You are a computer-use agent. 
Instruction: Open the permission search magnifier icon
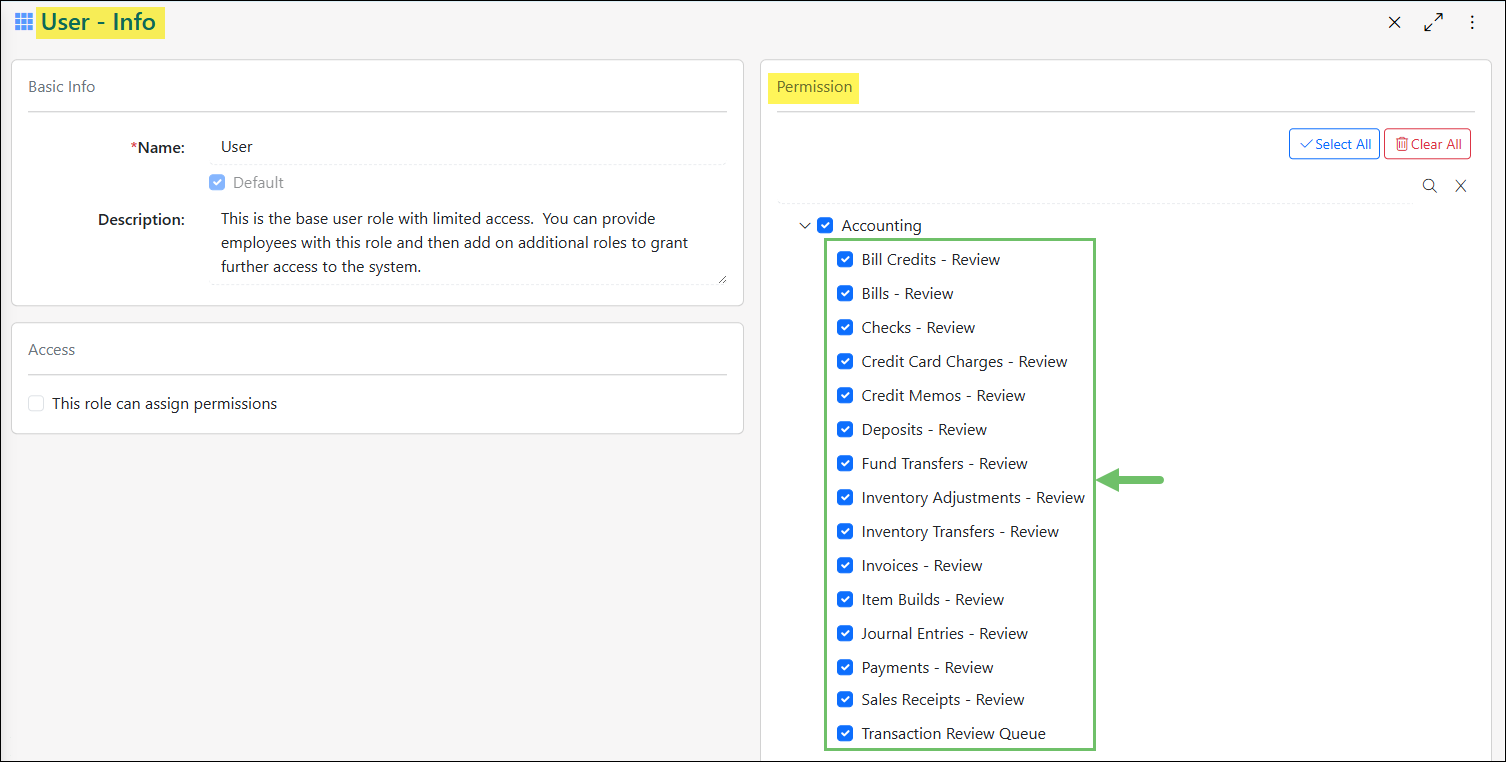(1430, 186)
